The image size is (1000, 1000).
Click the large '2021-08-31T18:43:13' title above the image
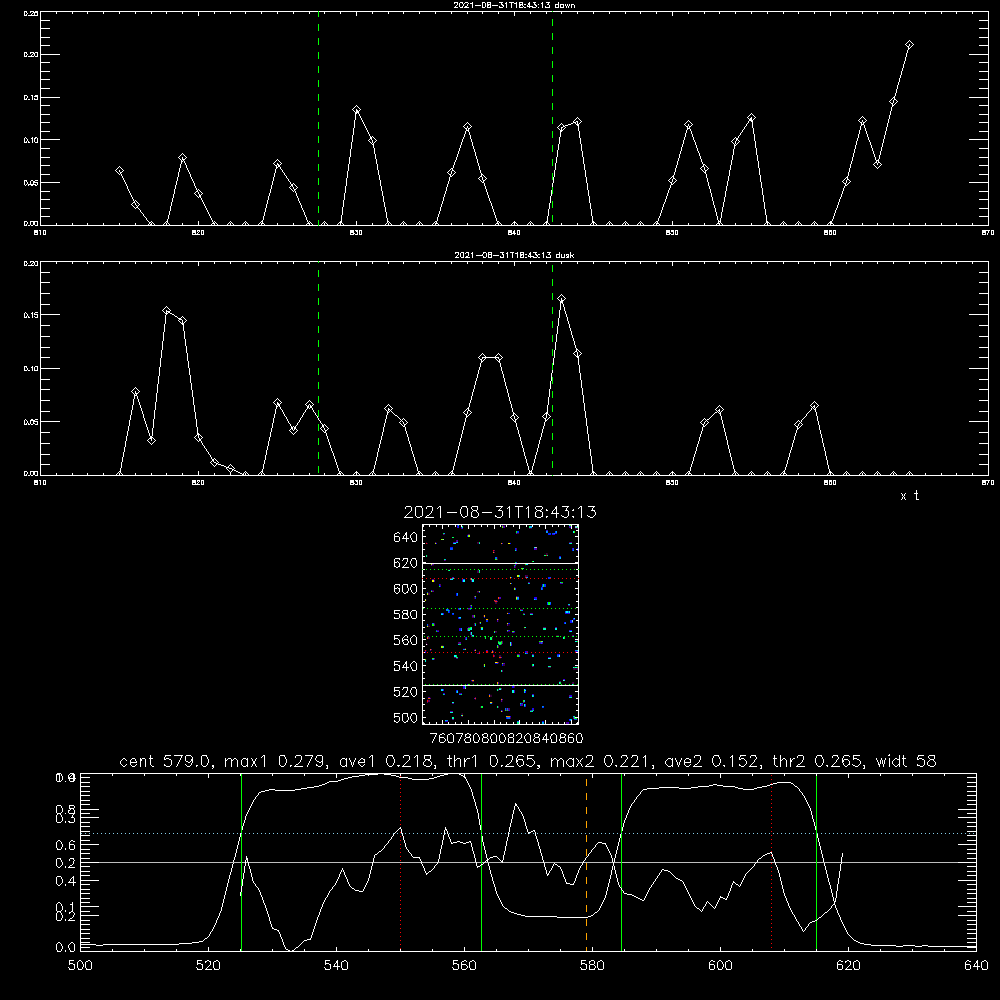tap(500, 512)
